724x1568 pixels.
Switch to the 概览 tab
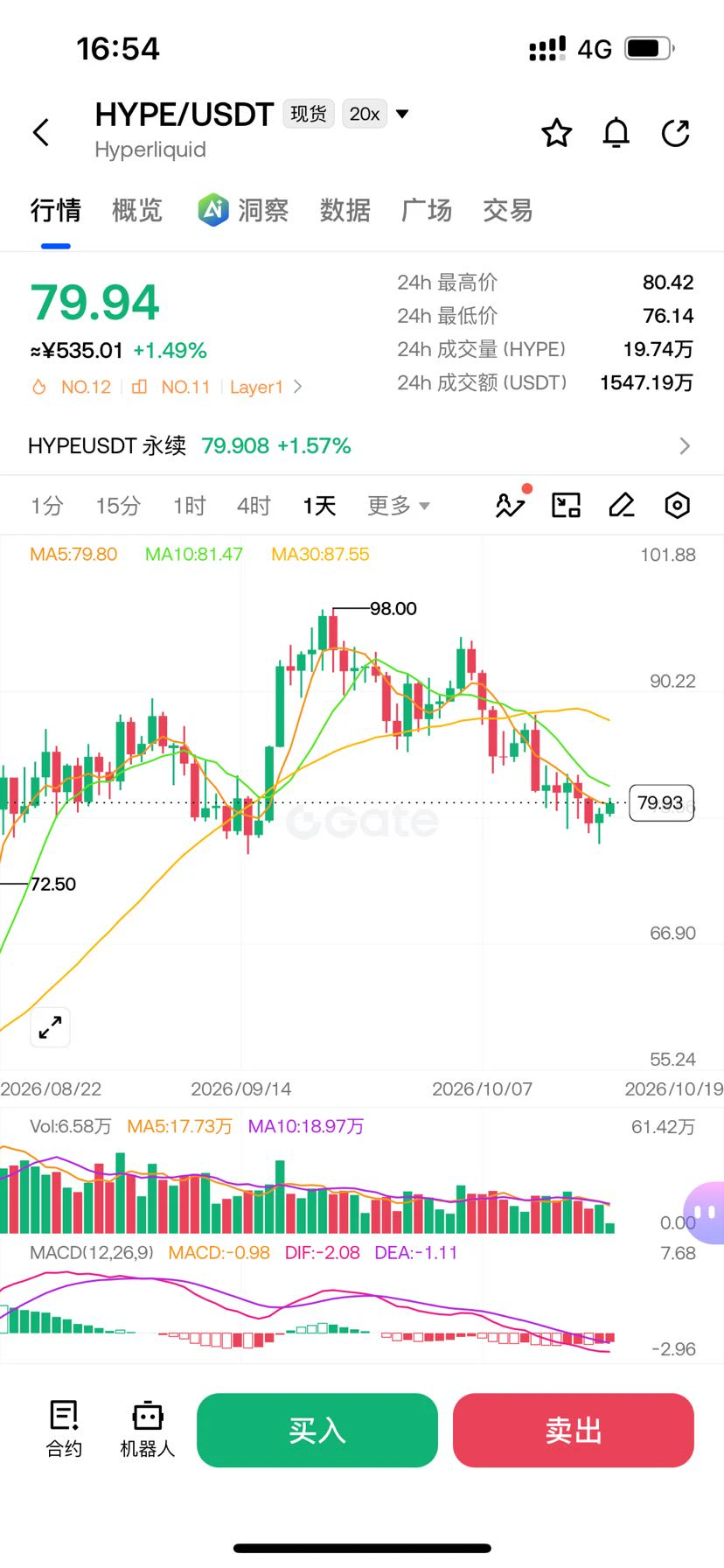pyautogui.click(x=137, y=210)
